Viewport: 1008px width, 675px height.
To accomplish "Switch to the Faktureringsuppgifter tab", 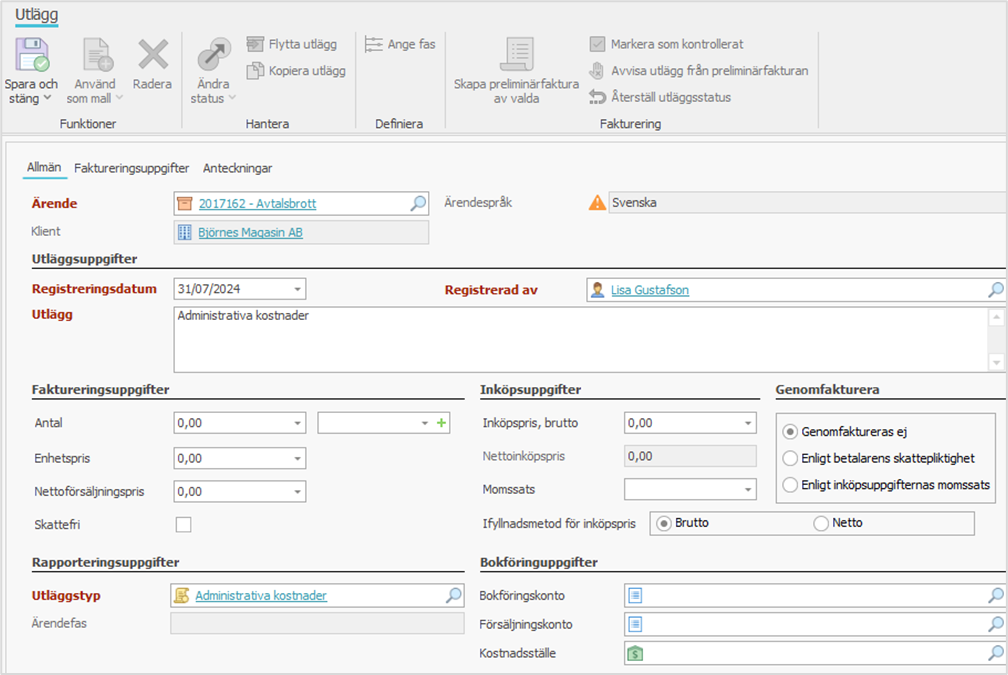I will pos(131,168).
